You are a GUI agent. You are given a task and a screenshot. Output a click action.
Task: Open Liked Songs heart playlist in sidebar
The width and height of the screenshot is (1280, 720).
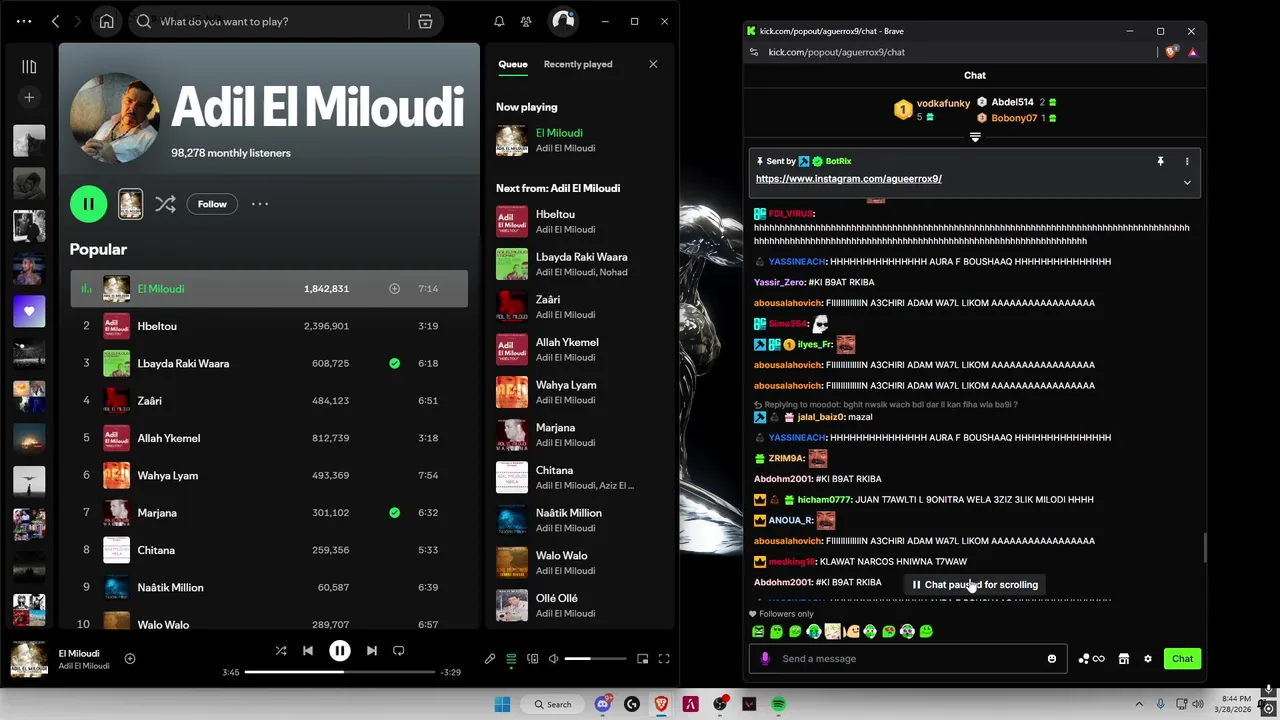coord(29,311)
